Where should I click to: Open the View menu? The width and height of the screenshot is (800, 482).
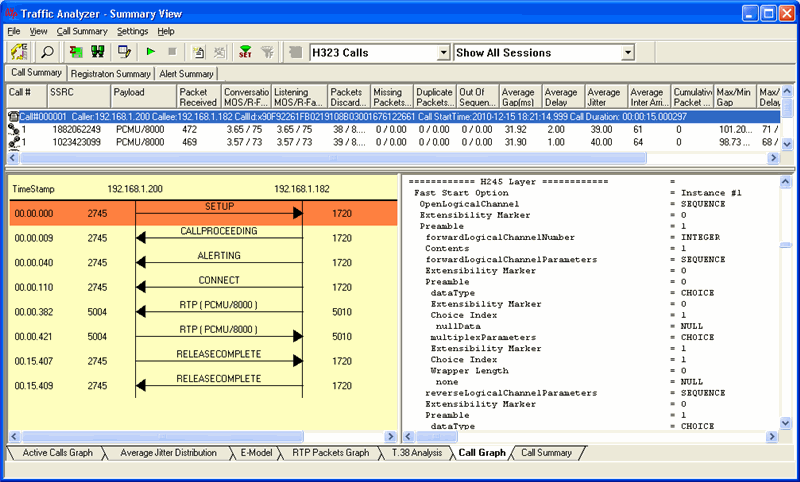click(38, 32)
